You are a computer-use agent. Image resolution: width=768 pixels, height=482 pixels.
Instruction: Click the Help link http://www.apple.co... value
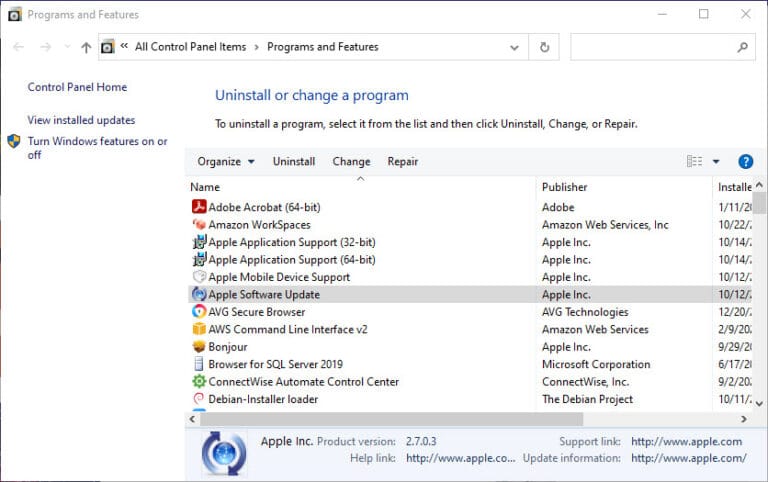click(x=460, y=458)
